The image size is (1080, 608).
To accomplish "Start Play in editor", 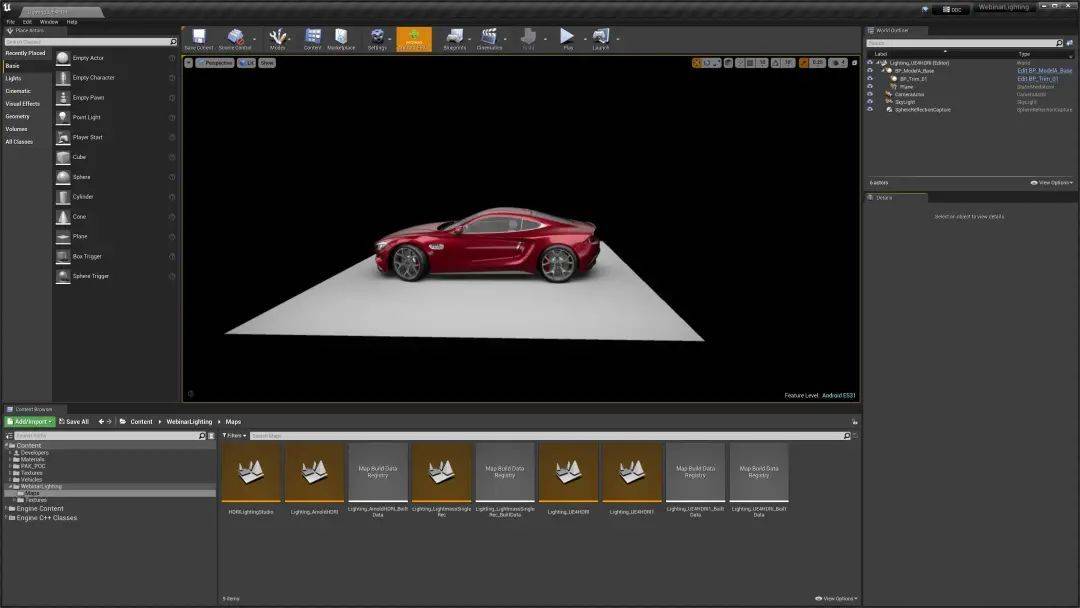I will 568,39.
